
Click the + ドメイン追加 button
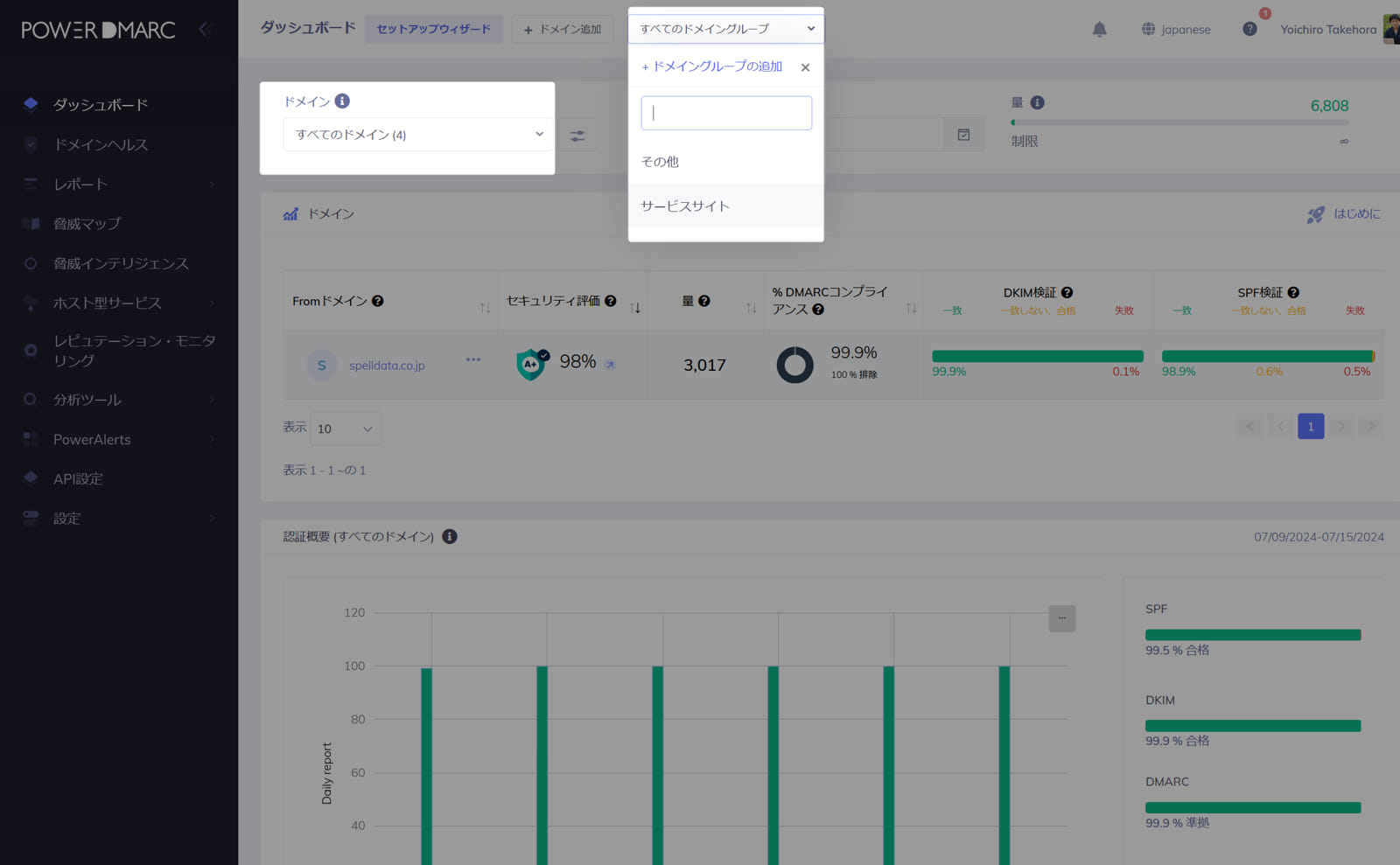point(563,29)
